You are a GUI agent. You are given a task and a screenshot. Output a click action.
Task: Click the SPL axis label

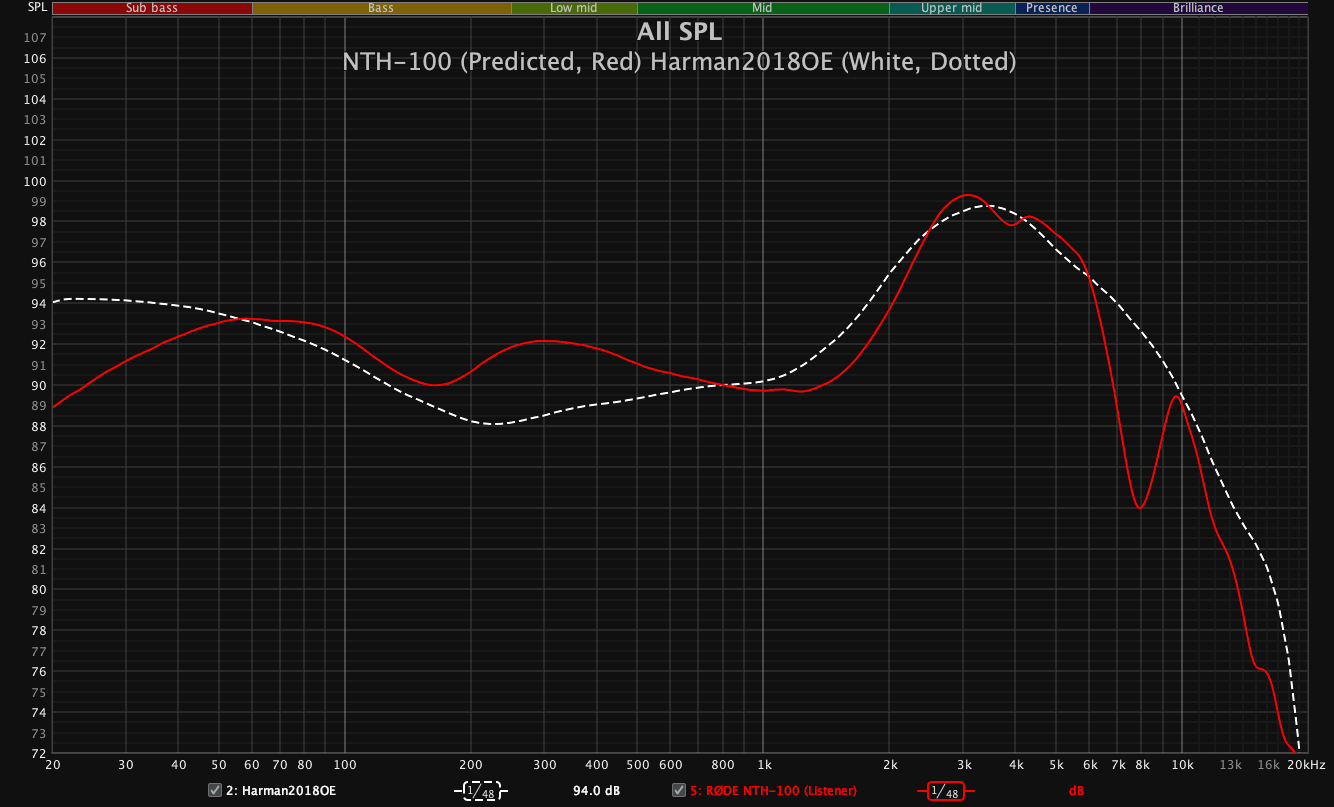(37, 7)
